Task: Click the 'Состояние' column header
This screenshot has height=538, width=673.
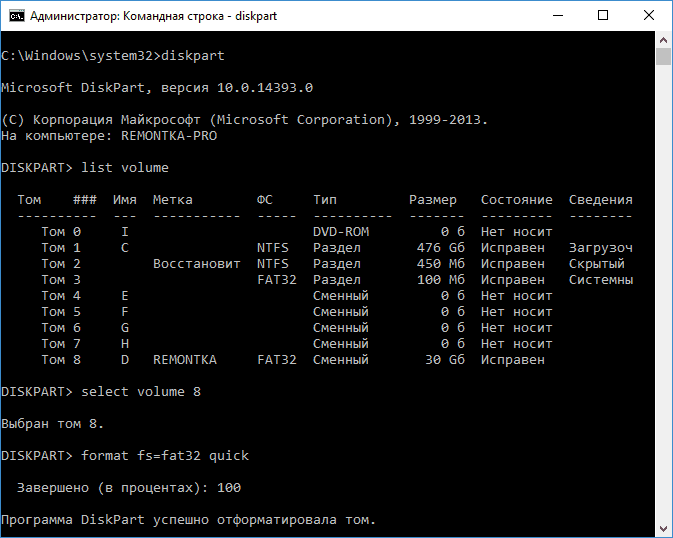Action: click(x=516, y=200)
